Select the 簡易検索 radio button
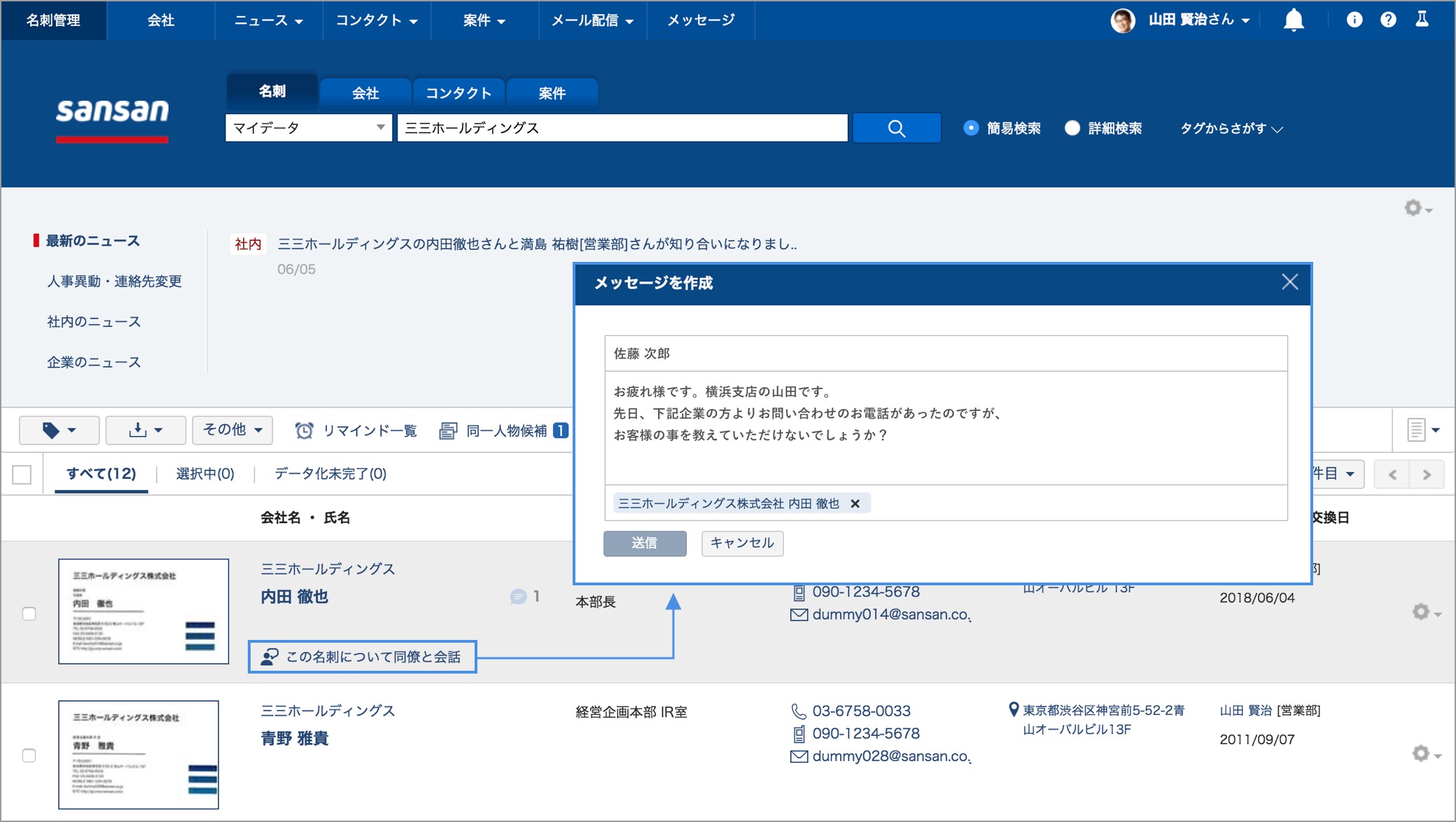This screenshot has height=822, width=1456. click(x=970, y=128)
